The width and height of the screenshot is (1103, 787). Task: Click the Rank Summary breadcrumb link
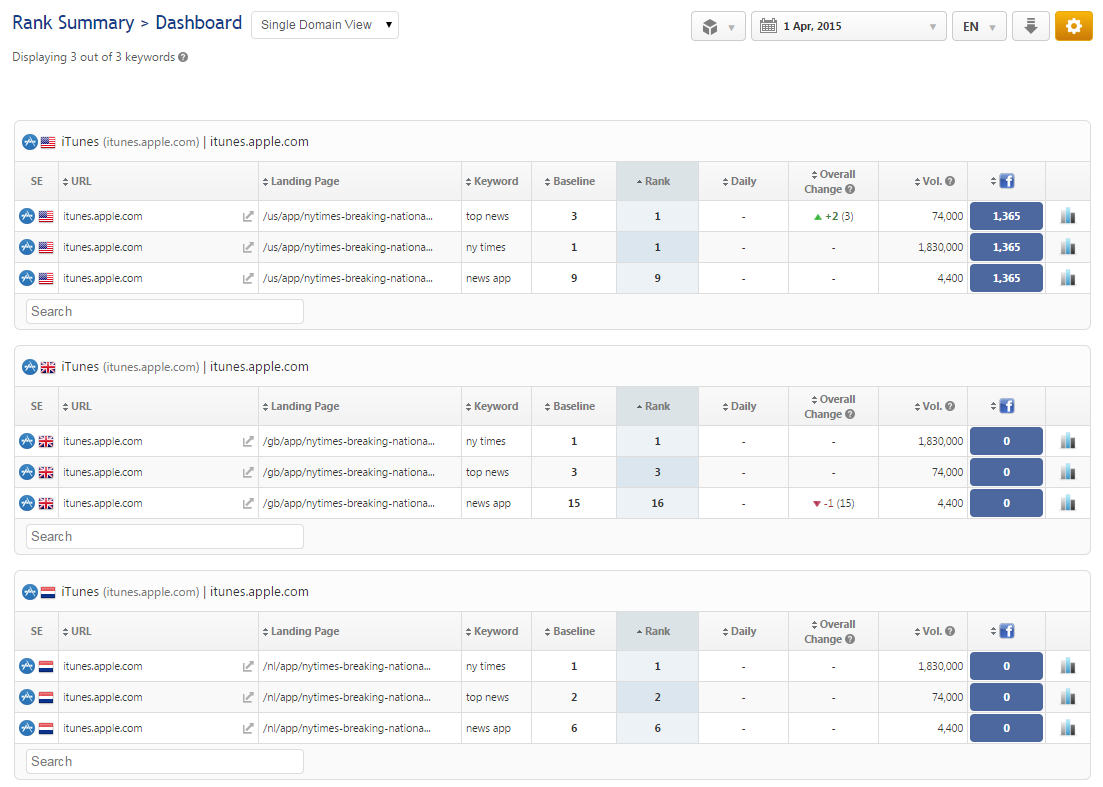[x=73, y=23]
